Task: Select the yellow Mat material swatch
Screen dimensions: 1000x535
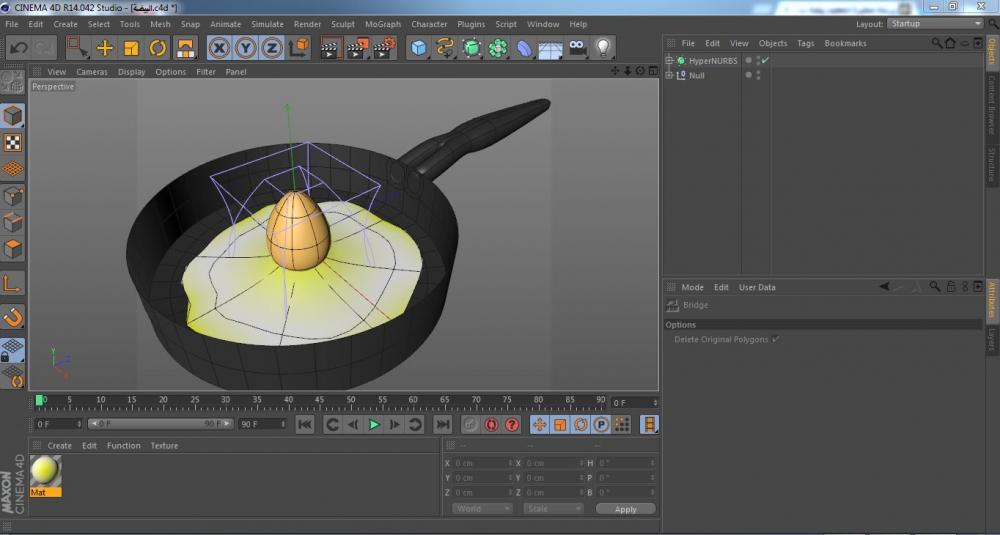Action: 45,471
